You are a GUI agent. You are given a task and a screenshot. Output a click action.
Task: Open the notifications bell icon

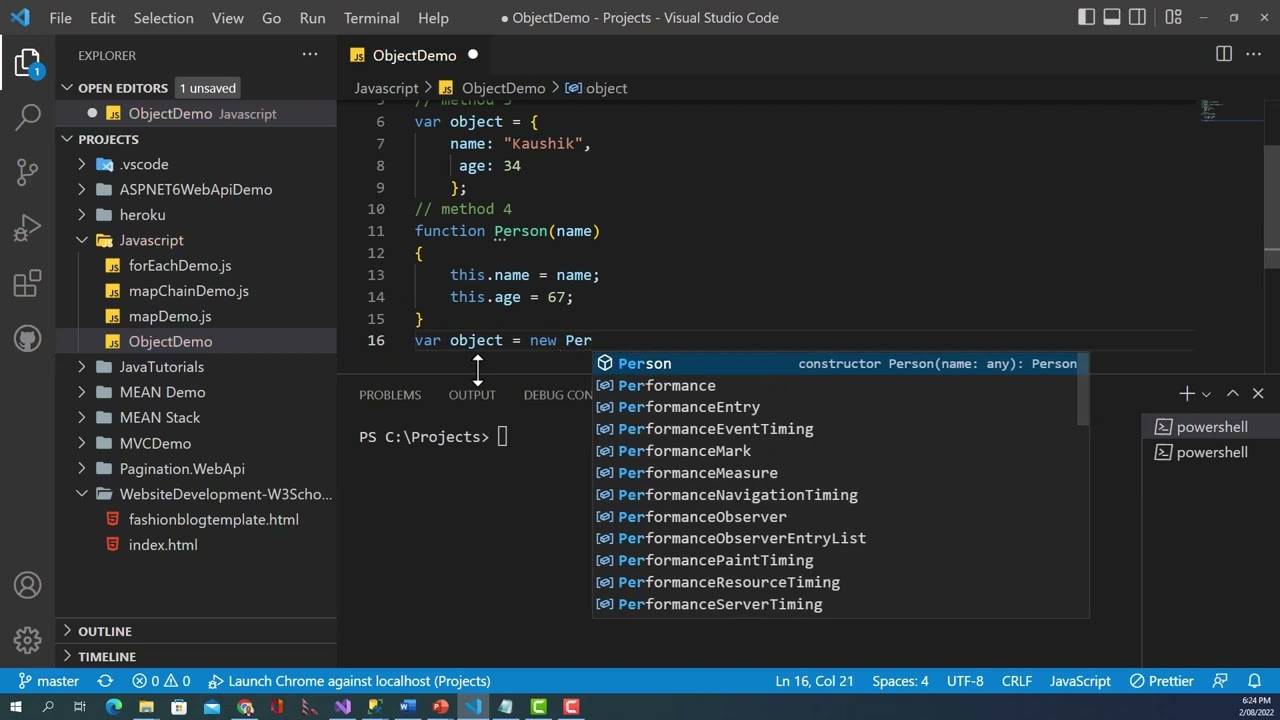pyautogui.click(x=1254, y=681)
